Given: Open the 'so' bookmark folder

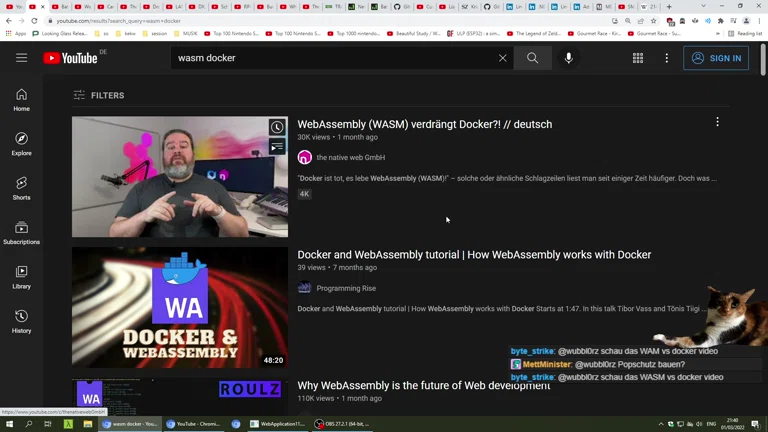Looking at the screenshot, I should click(102, 34).
